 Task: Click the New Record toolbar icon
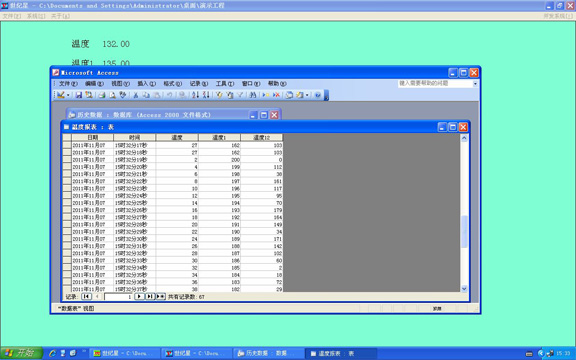pos(266,95)
